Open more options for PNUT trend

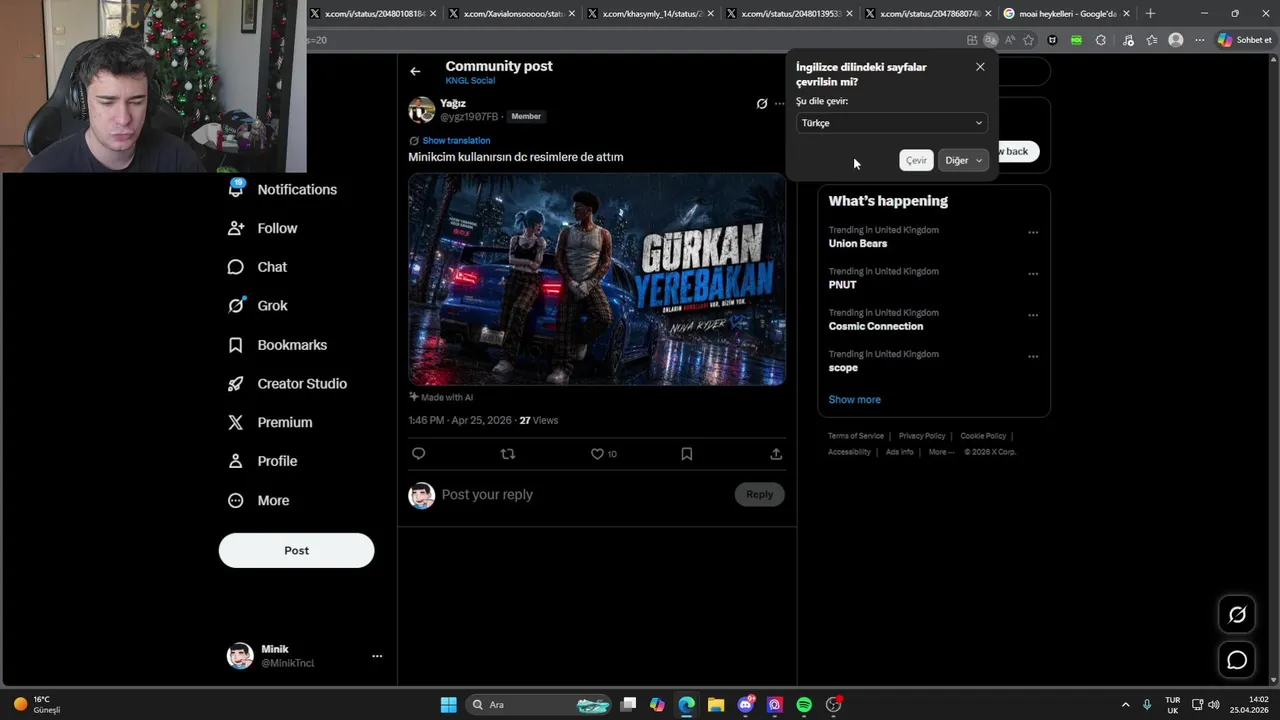[1033, 274]
